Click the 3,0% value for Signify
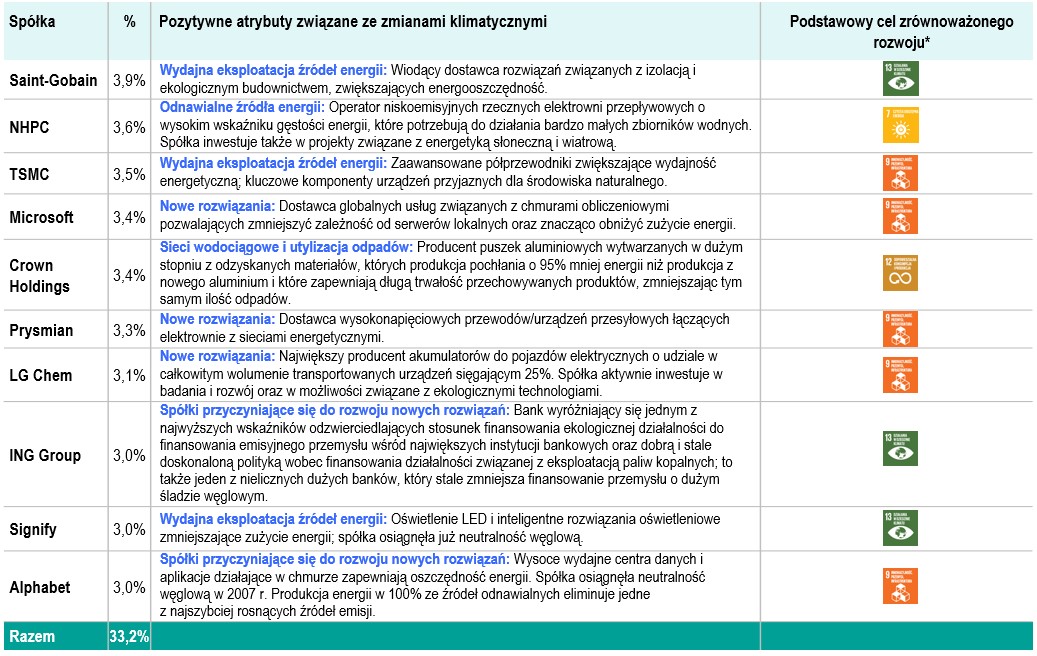Viewport: 1037px width, 656px height. (129, 530)
